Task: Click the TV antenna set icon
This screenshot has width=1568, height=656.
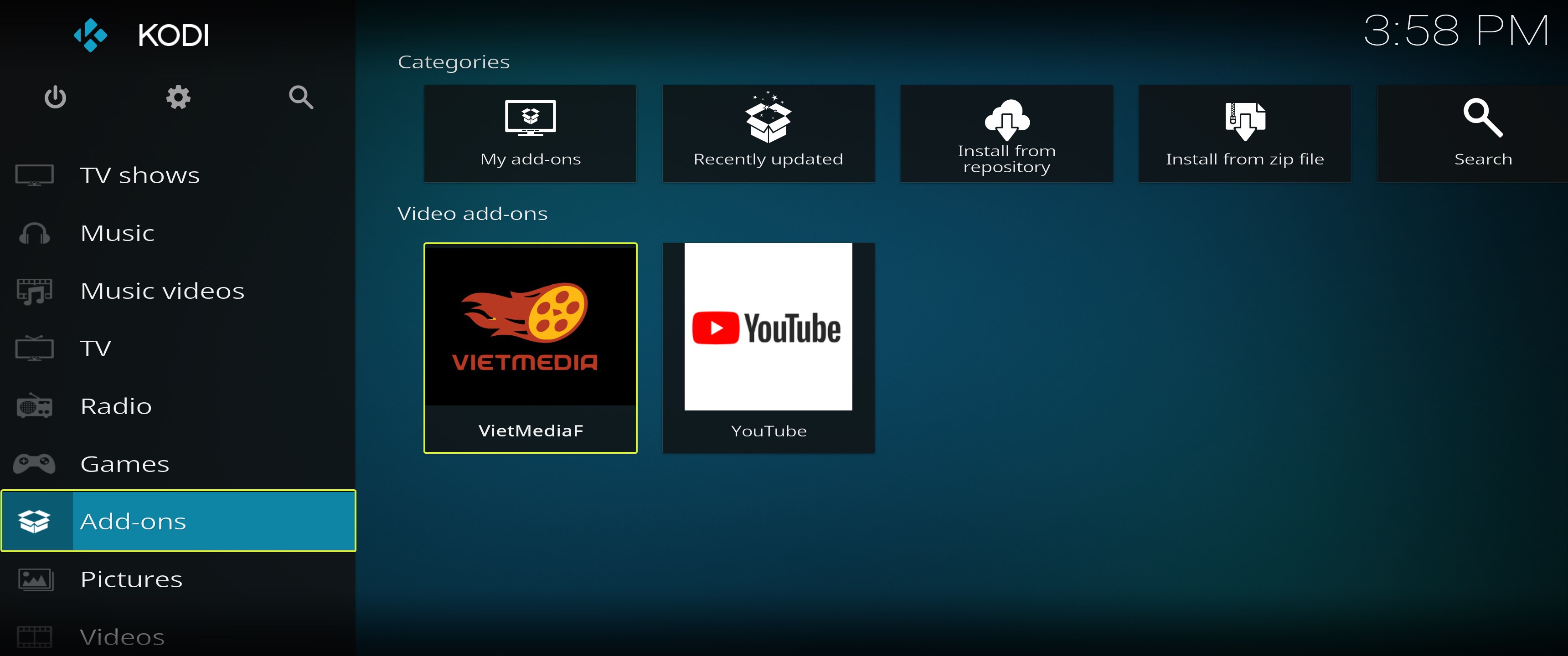Action: pos(35,348)
